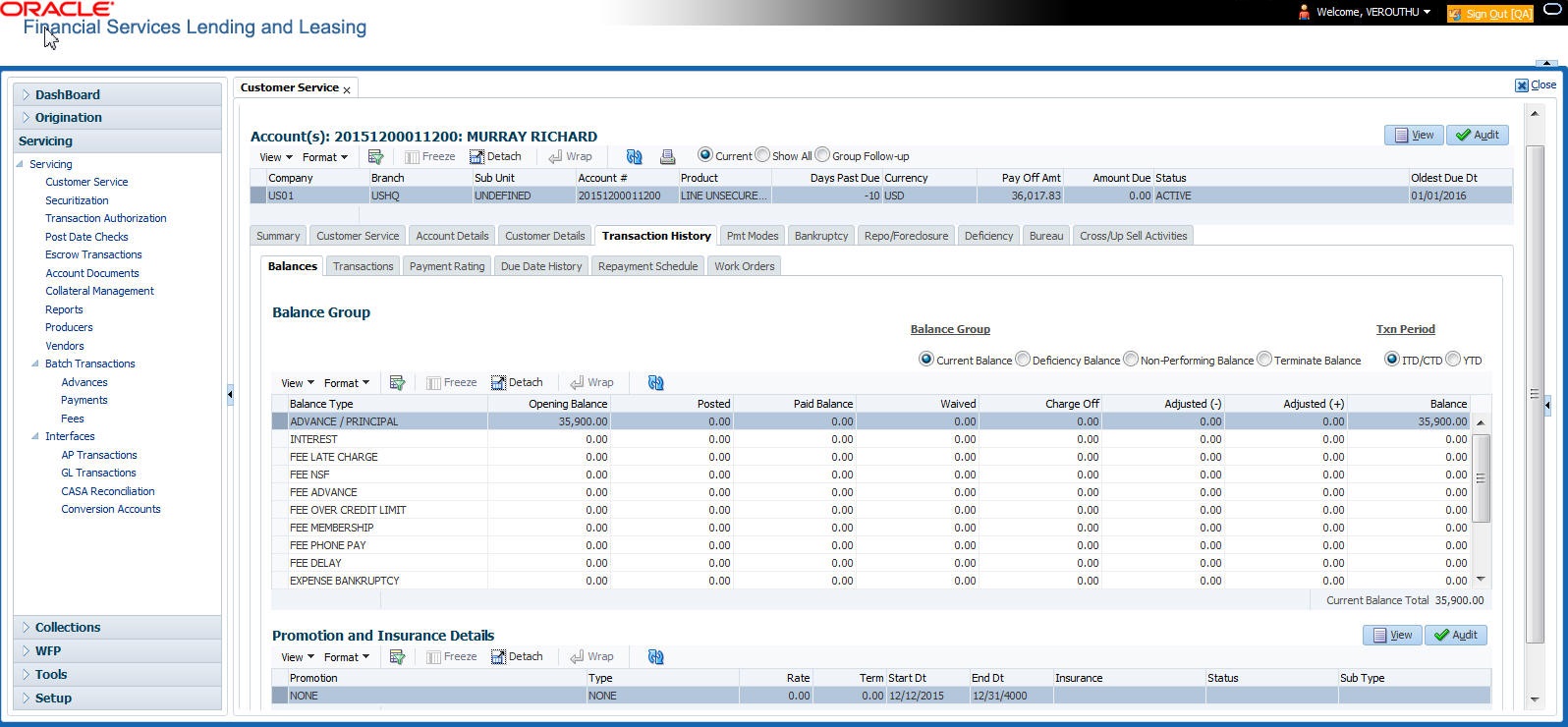Detach the Promotion and Insurance table
The width and height of the screenshot is (1568, 727).
coord(517,656)
